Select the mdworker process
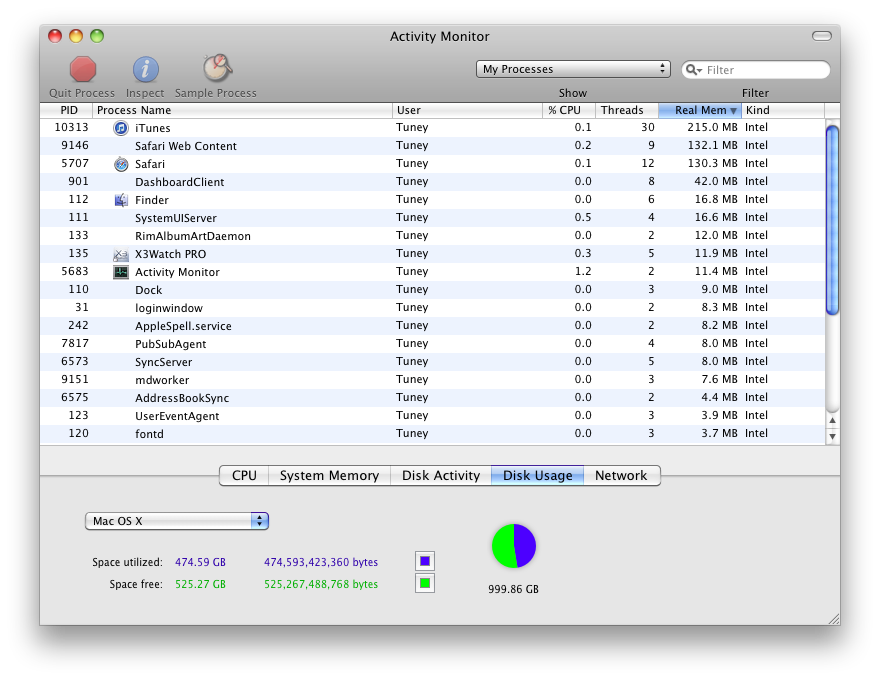 click(432, 380)
